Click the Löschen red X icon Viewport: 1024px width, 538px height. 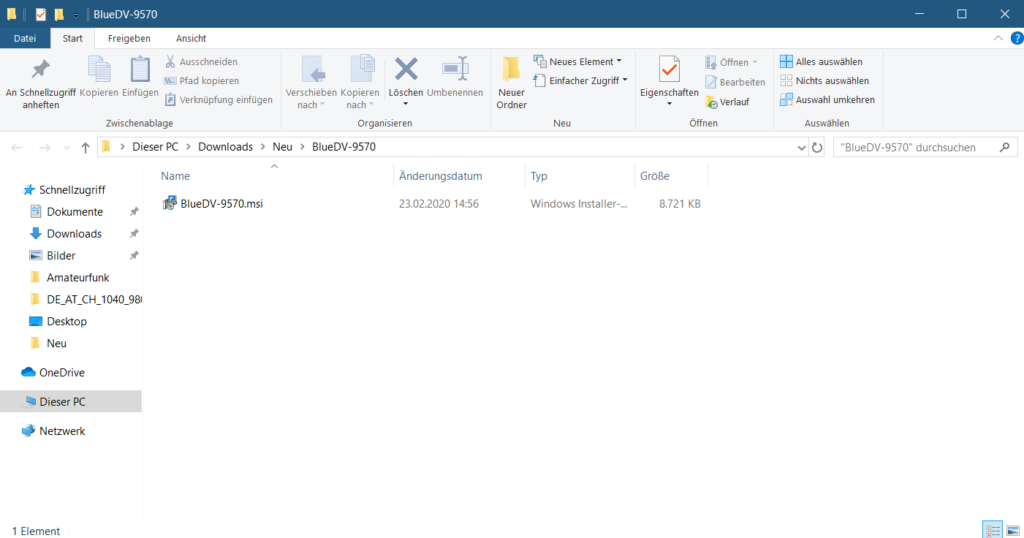[x=406, y=70]
